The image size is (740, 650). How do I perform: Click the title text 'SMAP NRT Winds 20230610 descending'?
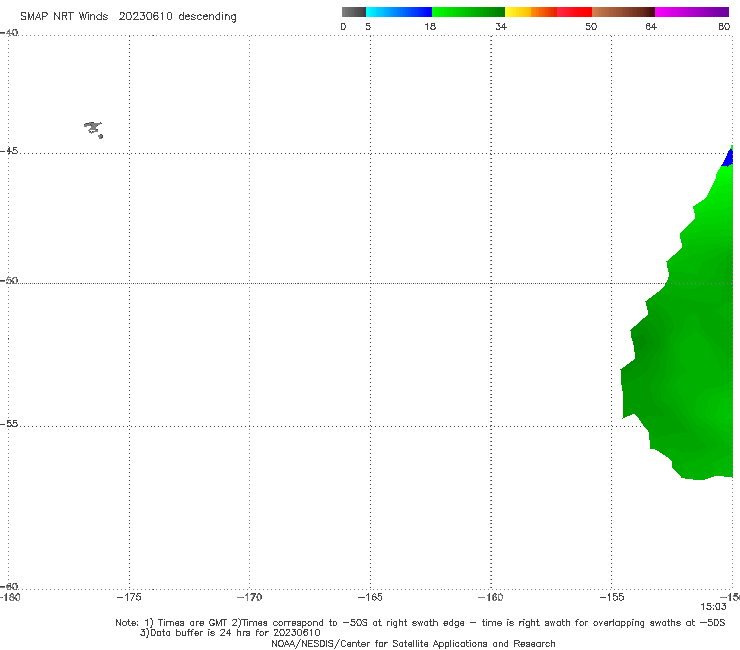(x=128, y=17)
